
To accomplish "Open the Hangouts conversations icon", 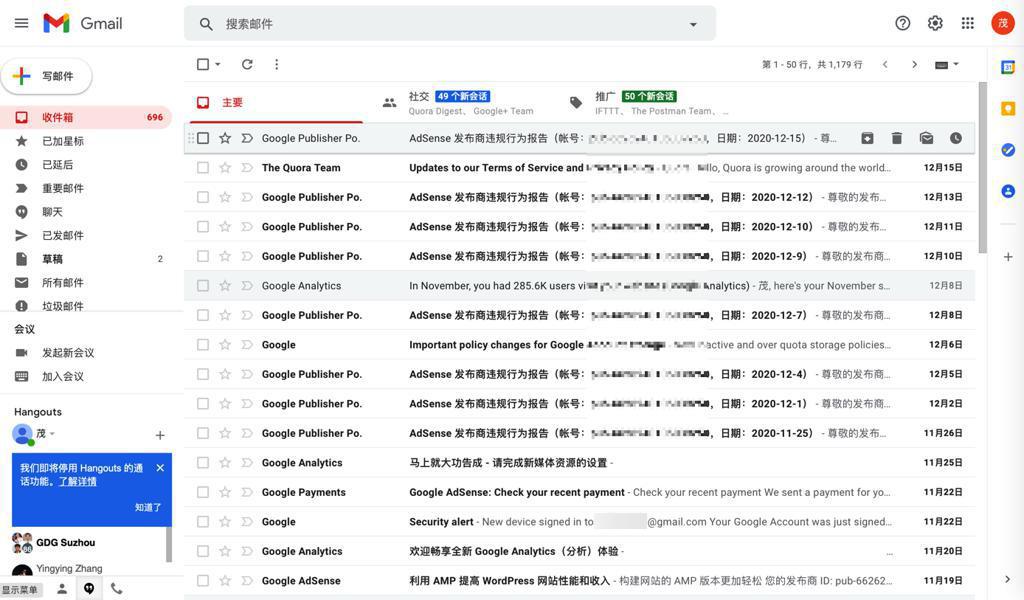I will point(89,588).
